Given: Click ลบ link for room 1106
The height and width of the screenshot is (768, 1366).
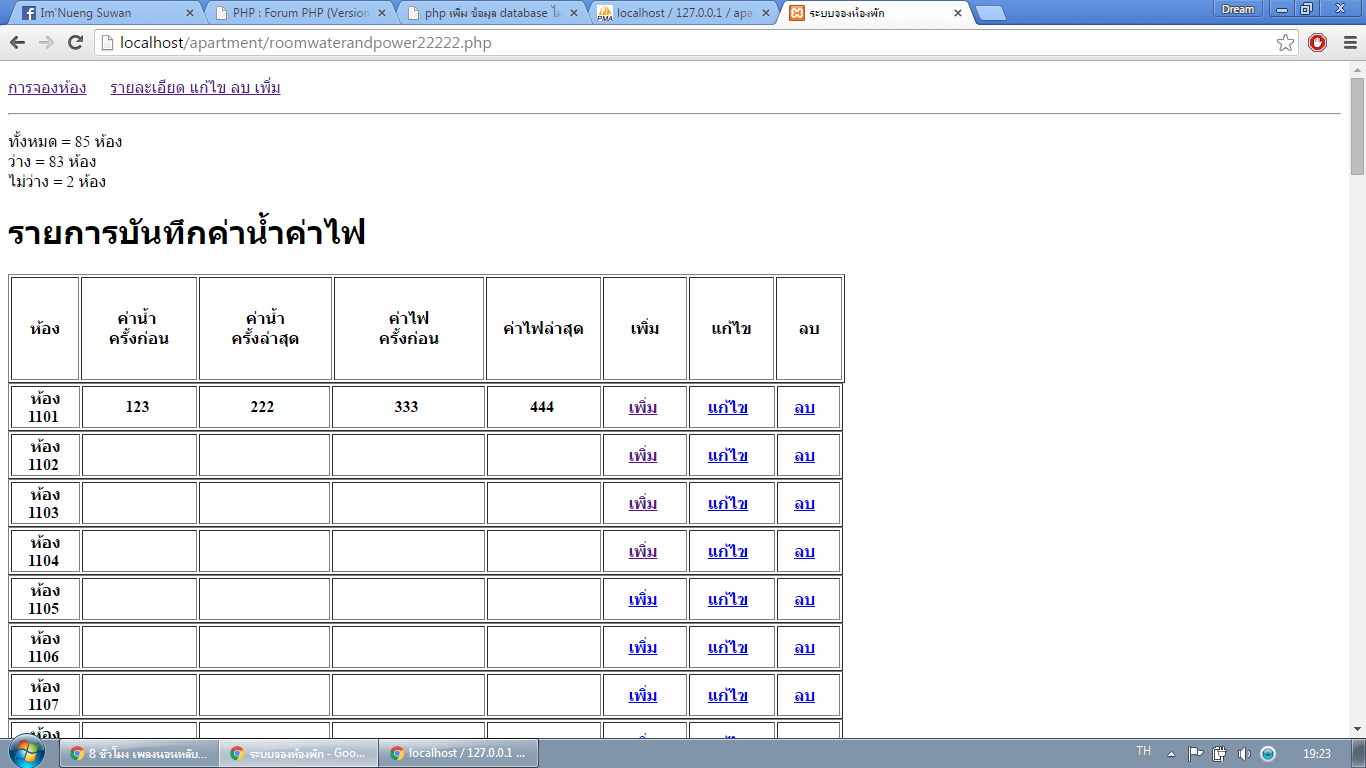Looking at the screenshot, I should (x=804, y=647).
